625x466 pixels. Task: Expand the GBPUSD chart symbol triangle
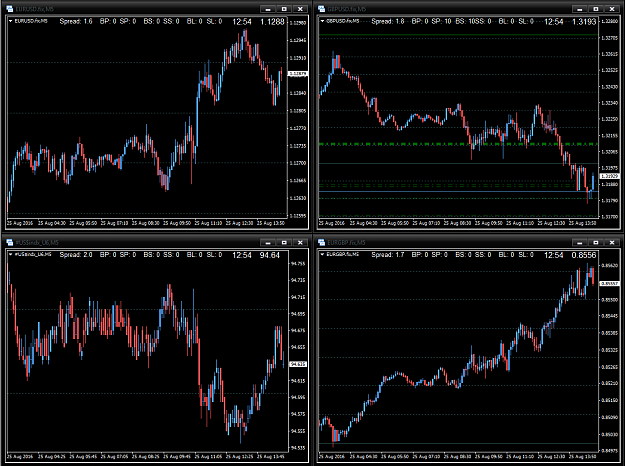322,21
